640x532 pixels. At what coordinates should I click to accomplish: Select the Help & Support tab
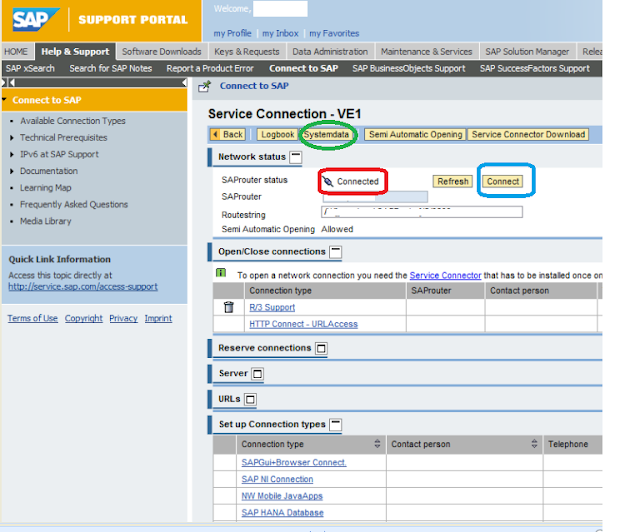(75, 52)
